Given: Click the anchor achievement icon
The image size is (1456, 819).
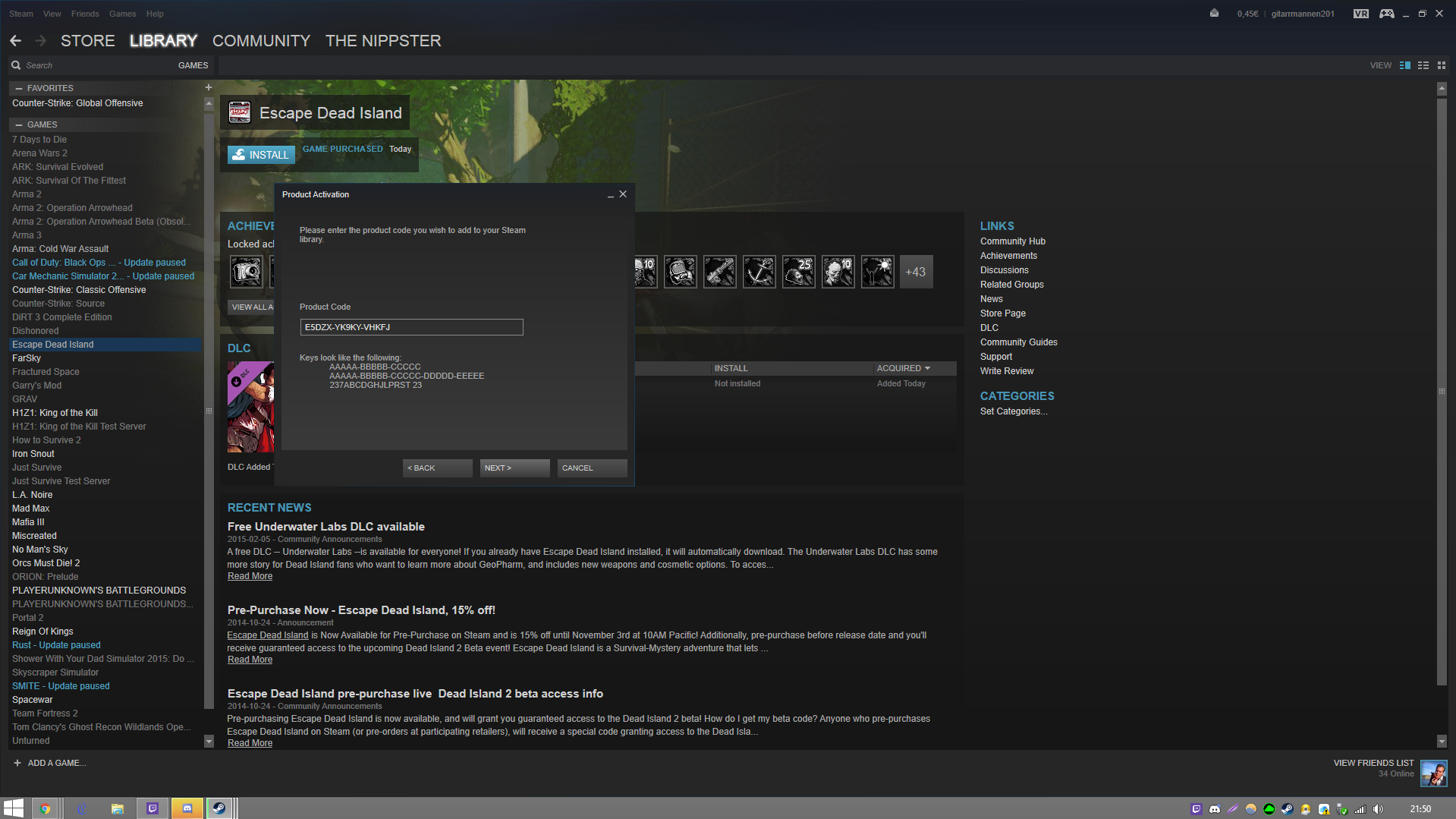Looking at the screenshot, I should pyautogui.click(x=759, y=272).
